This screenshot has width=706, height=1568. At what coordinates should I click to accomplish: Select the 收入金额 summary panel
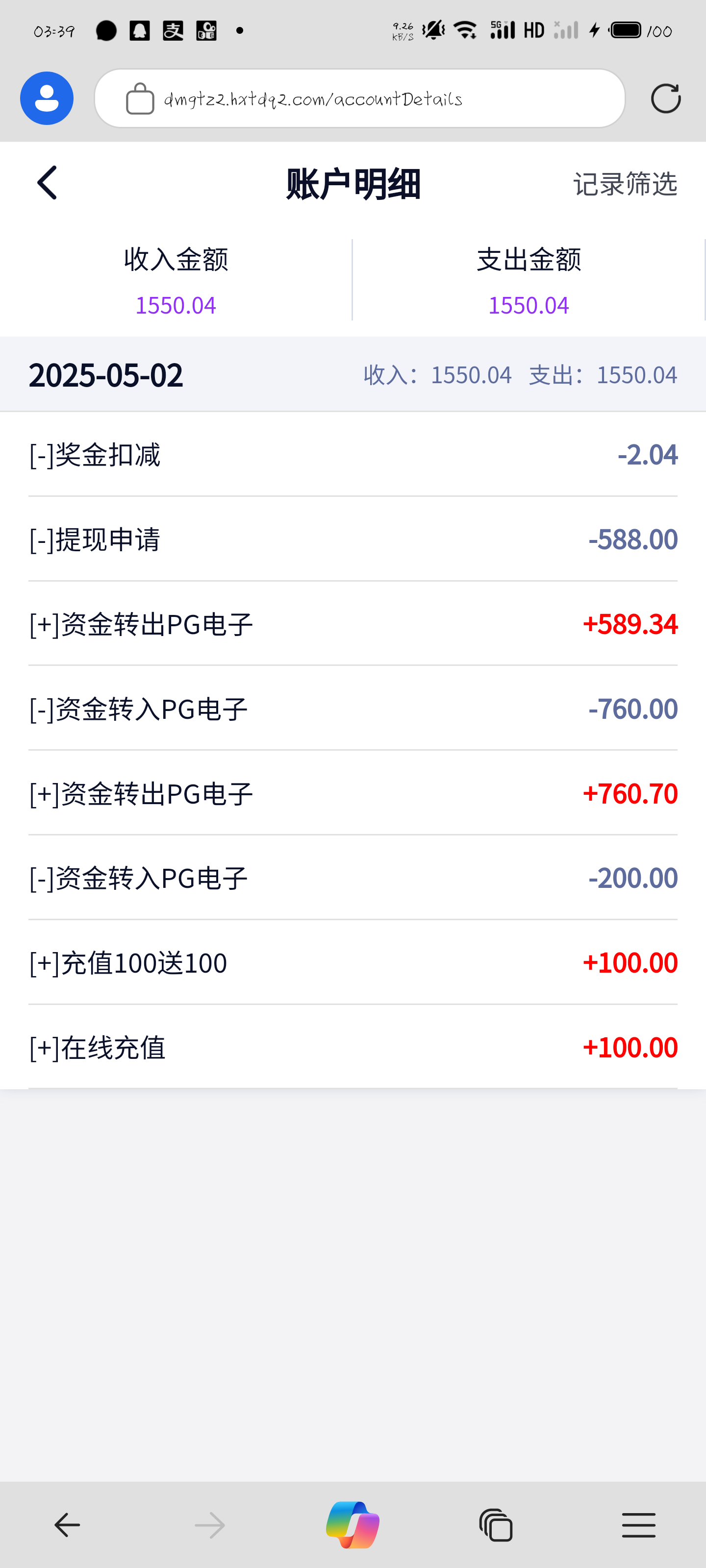pyautogui.click(x=176, y=280)
